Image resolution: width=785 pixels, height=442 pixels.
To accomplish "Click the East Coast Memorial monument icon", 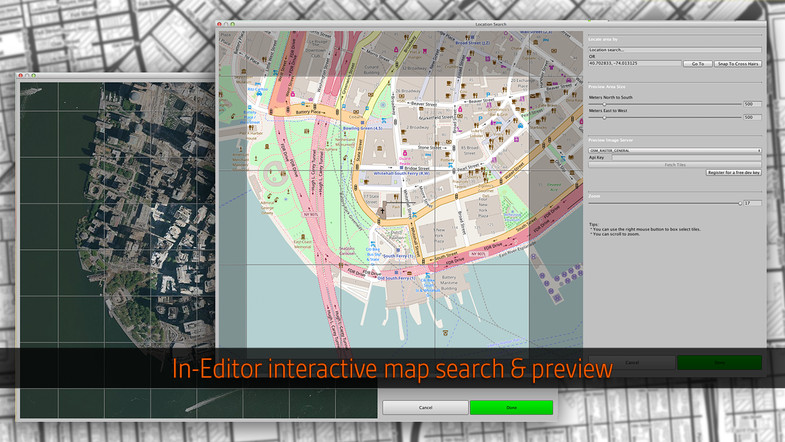I will [303, 236].
